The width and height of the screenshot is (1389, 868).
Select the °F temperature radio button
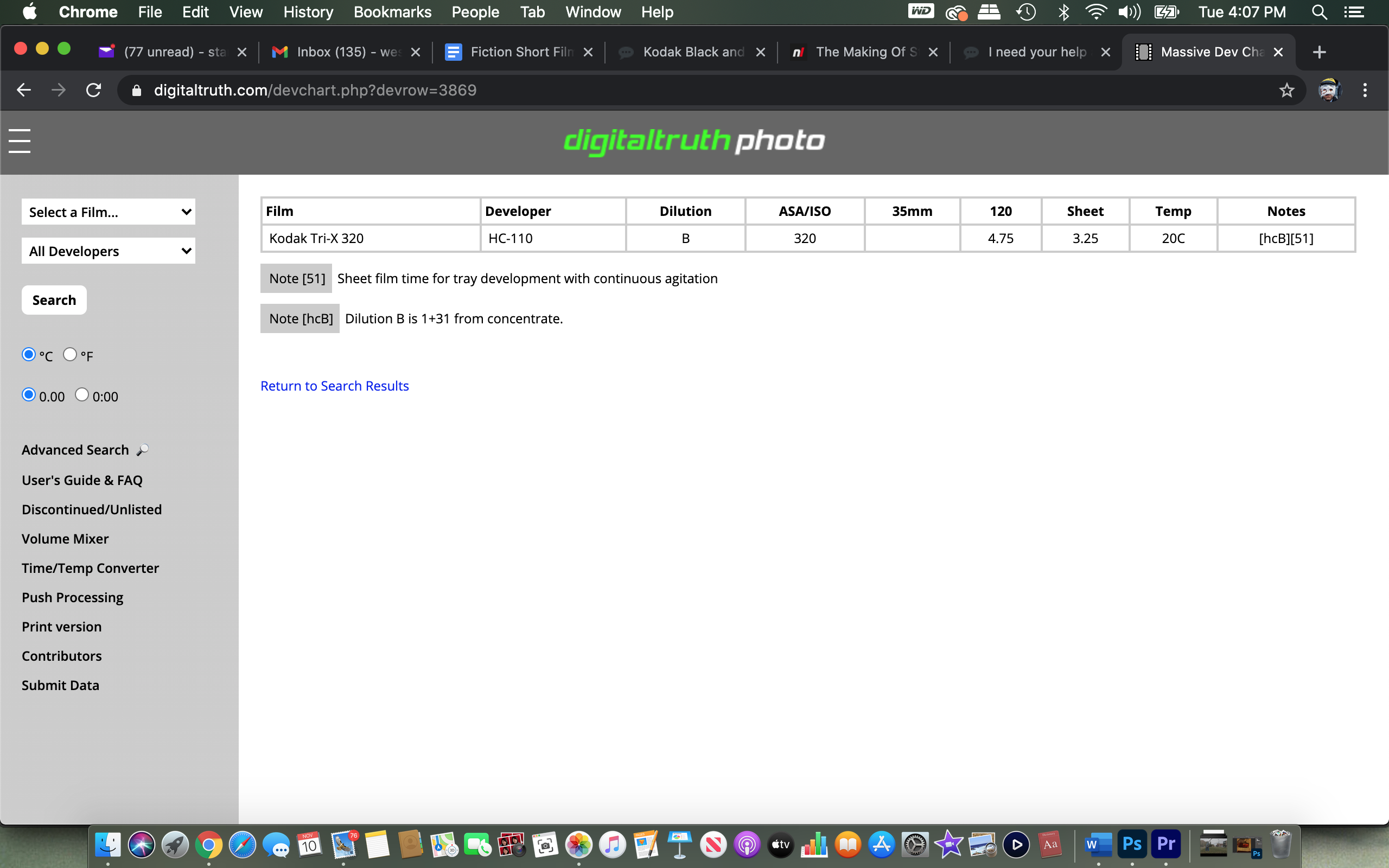pyautogui.click(x=70, y=354)
